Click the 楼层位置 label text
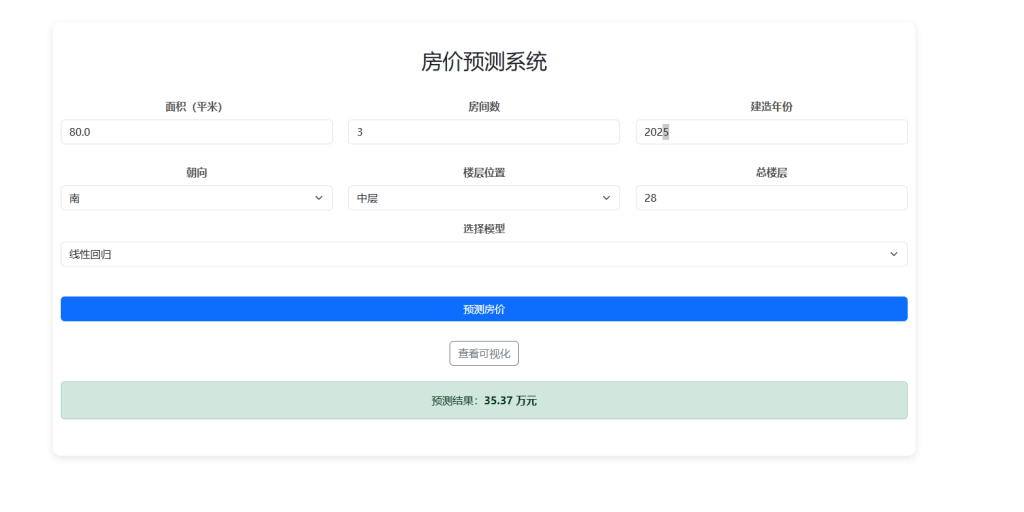The image size is (1024, 512). [x=484, y=173]
